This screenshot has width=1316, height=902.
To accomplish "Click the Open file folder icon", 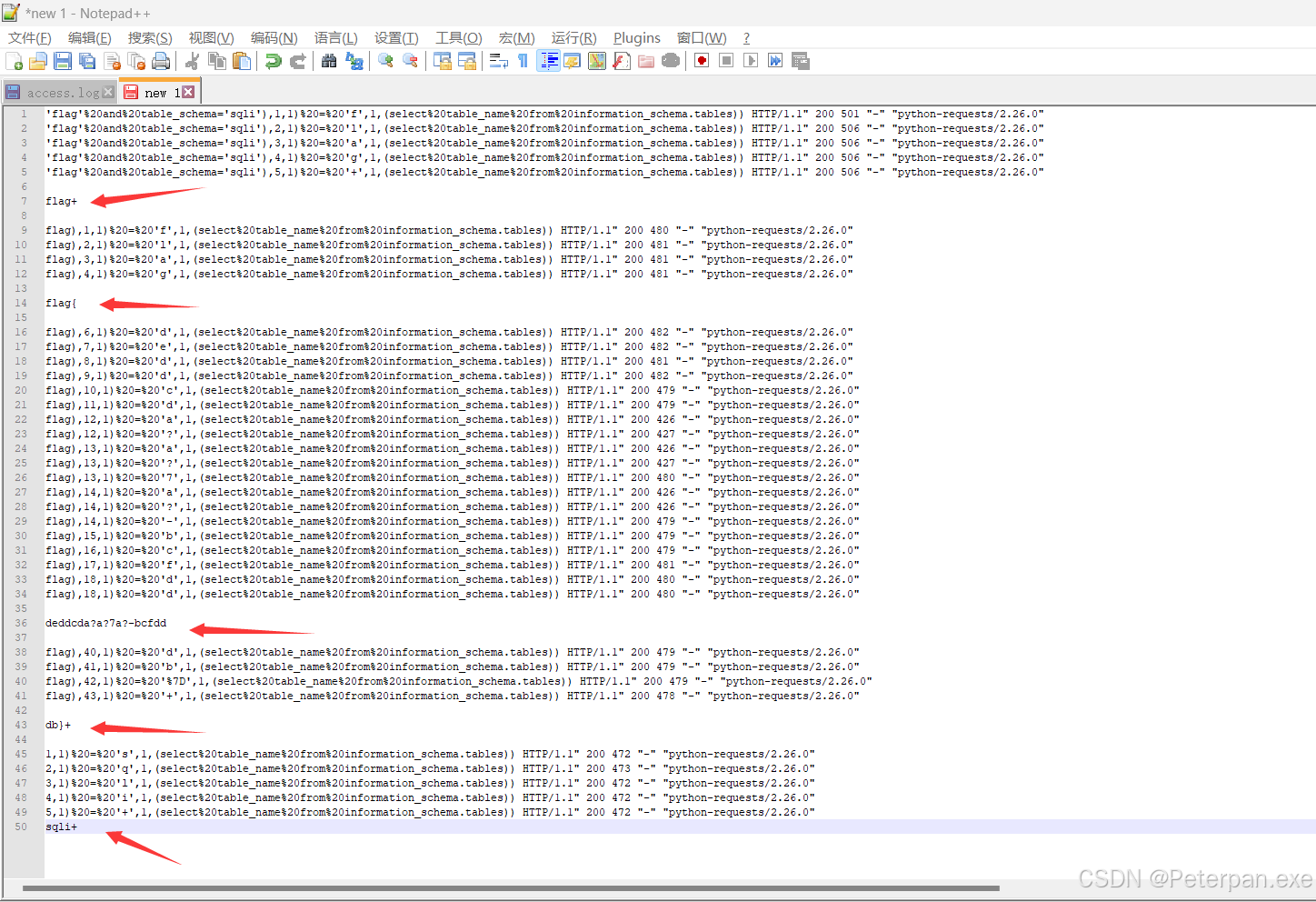I will pos(38,61).
